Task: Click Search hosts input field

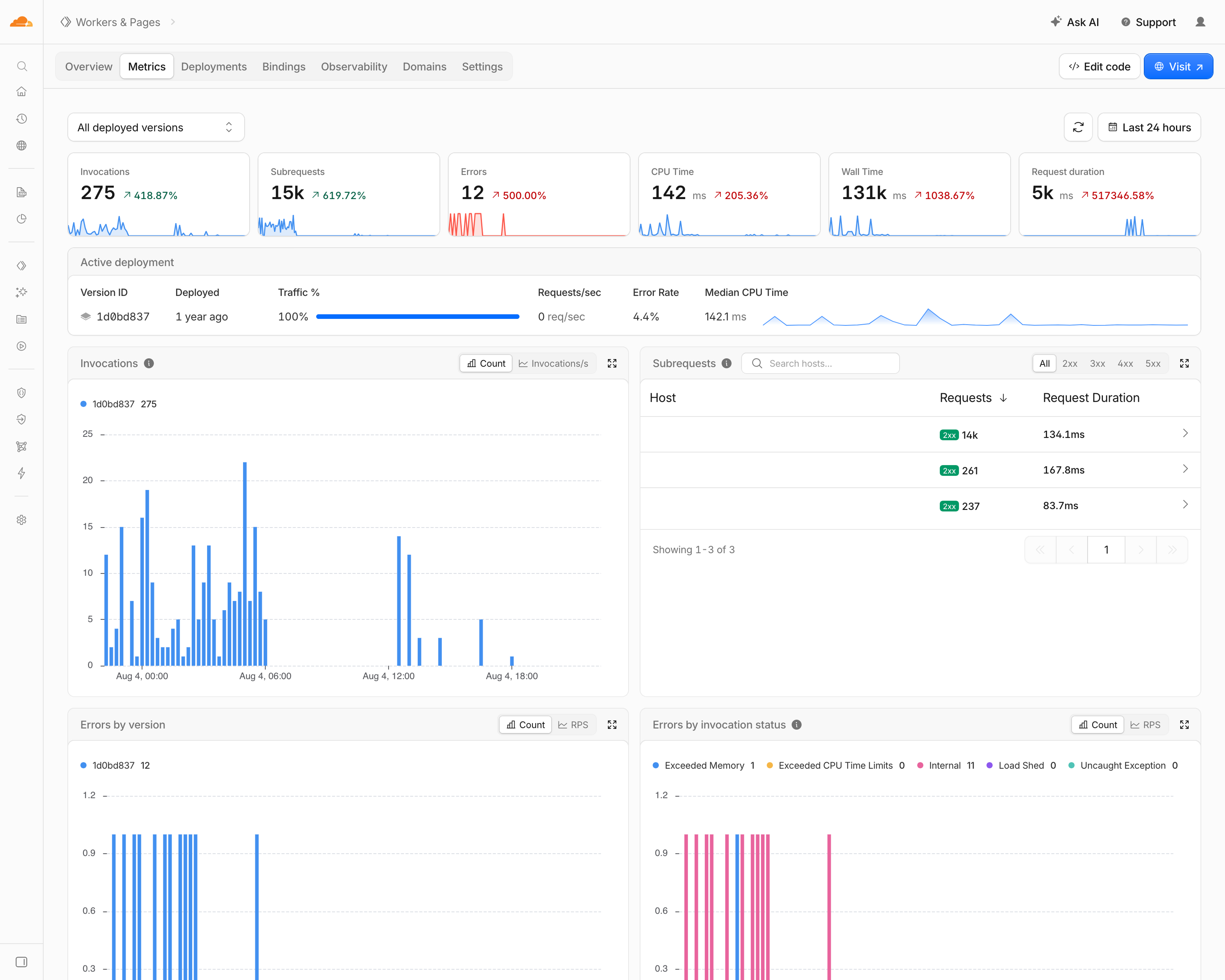Action: pos(820,364)
